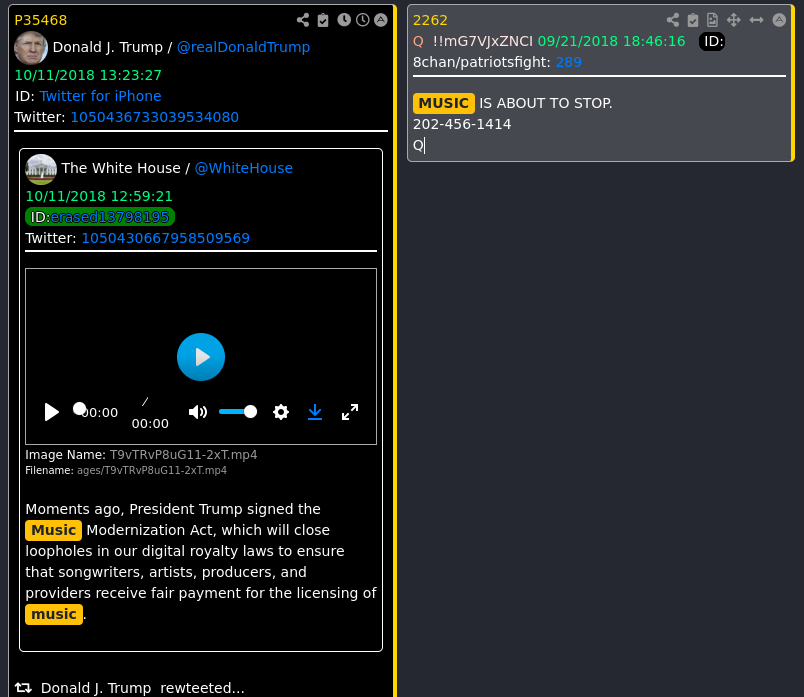Play video with large blue center button

(x=201, y=357)
